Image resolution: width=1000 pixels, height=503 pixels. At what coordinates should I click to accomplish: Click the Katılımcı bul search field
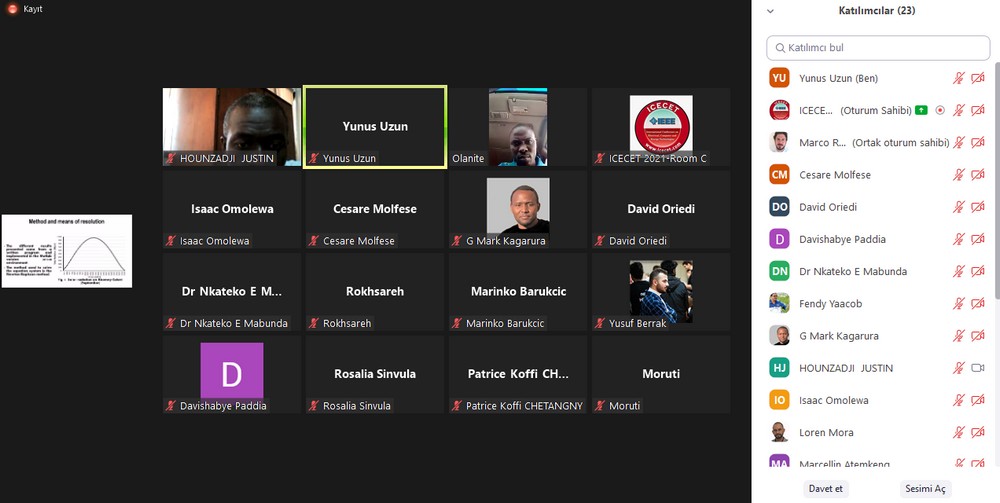(877, 47)
